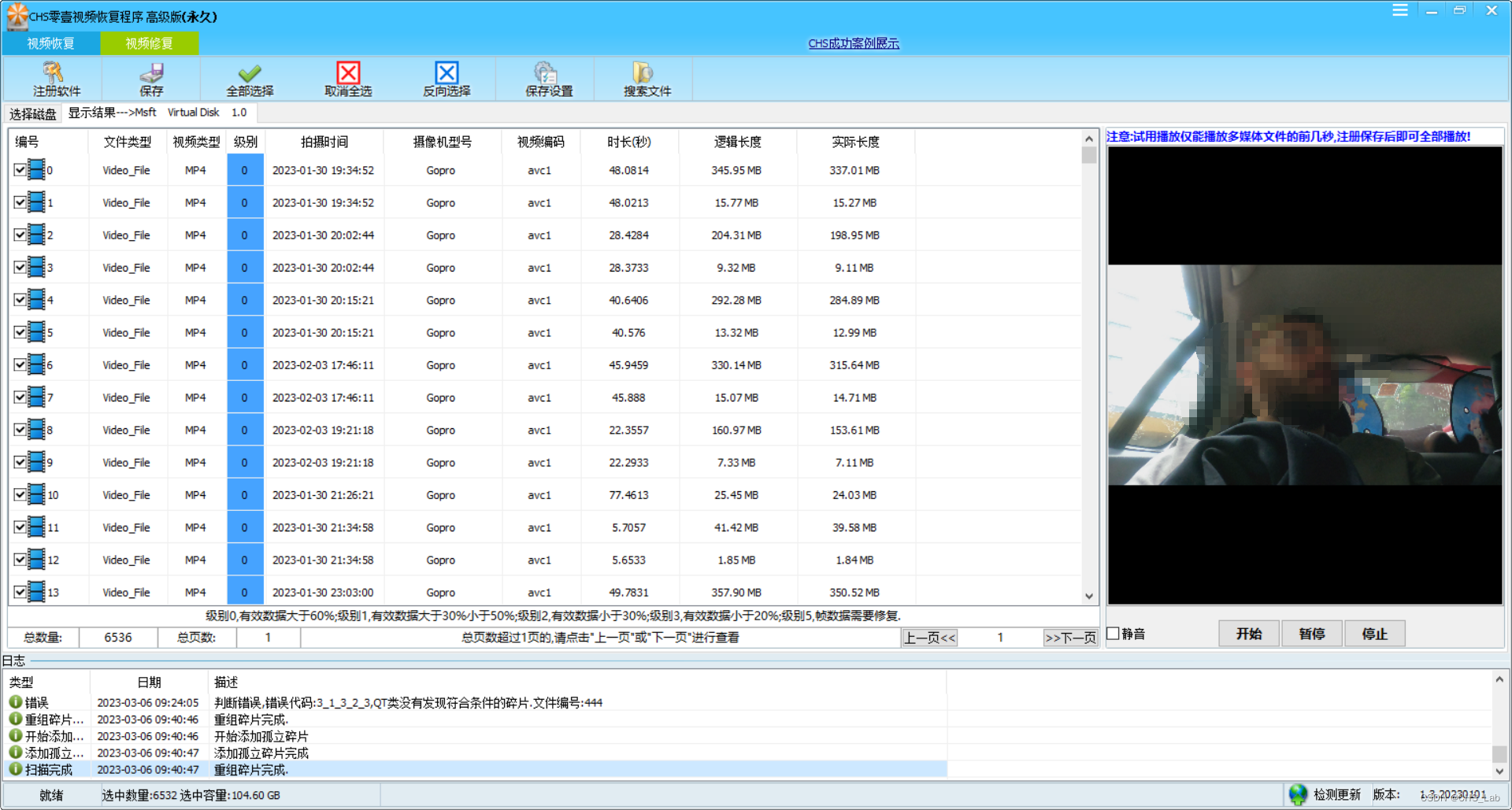This screenshot has height=810, width=1512.
Task: Click the info icon of the 错误 log entry
Action: [15, 701]
